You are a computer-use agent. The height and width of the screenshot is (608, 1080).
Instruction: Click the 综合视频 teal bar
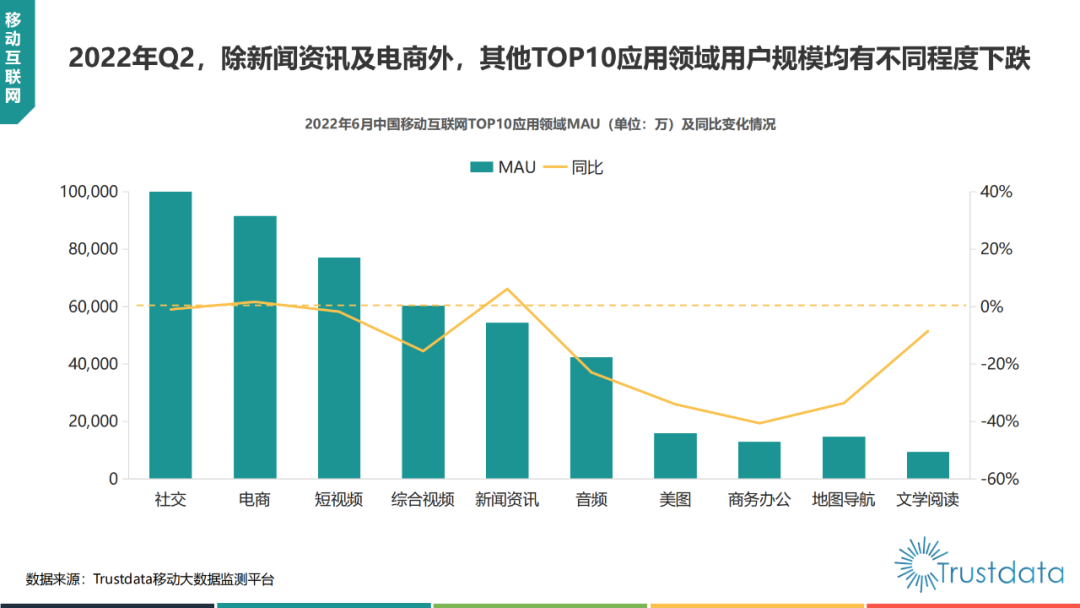[x=423, y=392]
